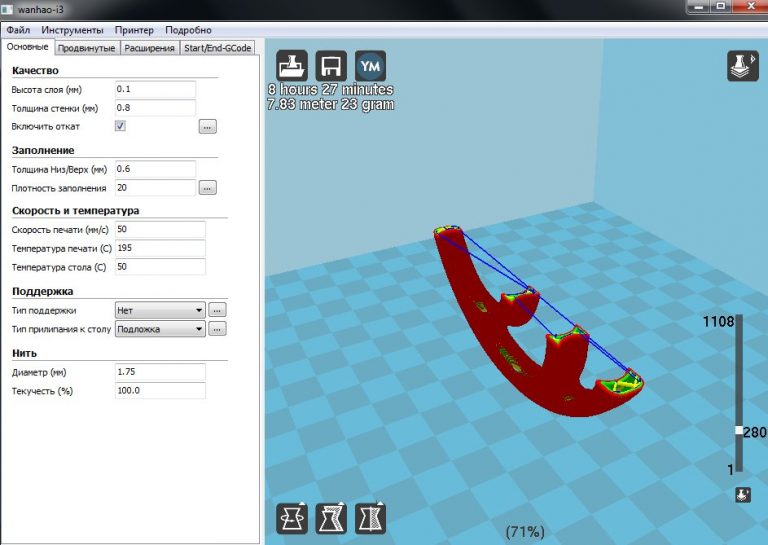This screenshot has height=545, width=768.
Task: Click the small icon below layer slider
Action: [742, 494]
